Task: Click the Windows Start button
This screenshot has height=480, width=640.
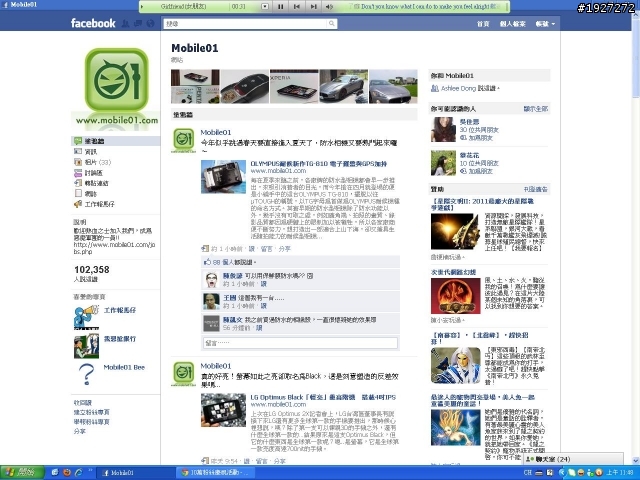Action: pos(22,473)
